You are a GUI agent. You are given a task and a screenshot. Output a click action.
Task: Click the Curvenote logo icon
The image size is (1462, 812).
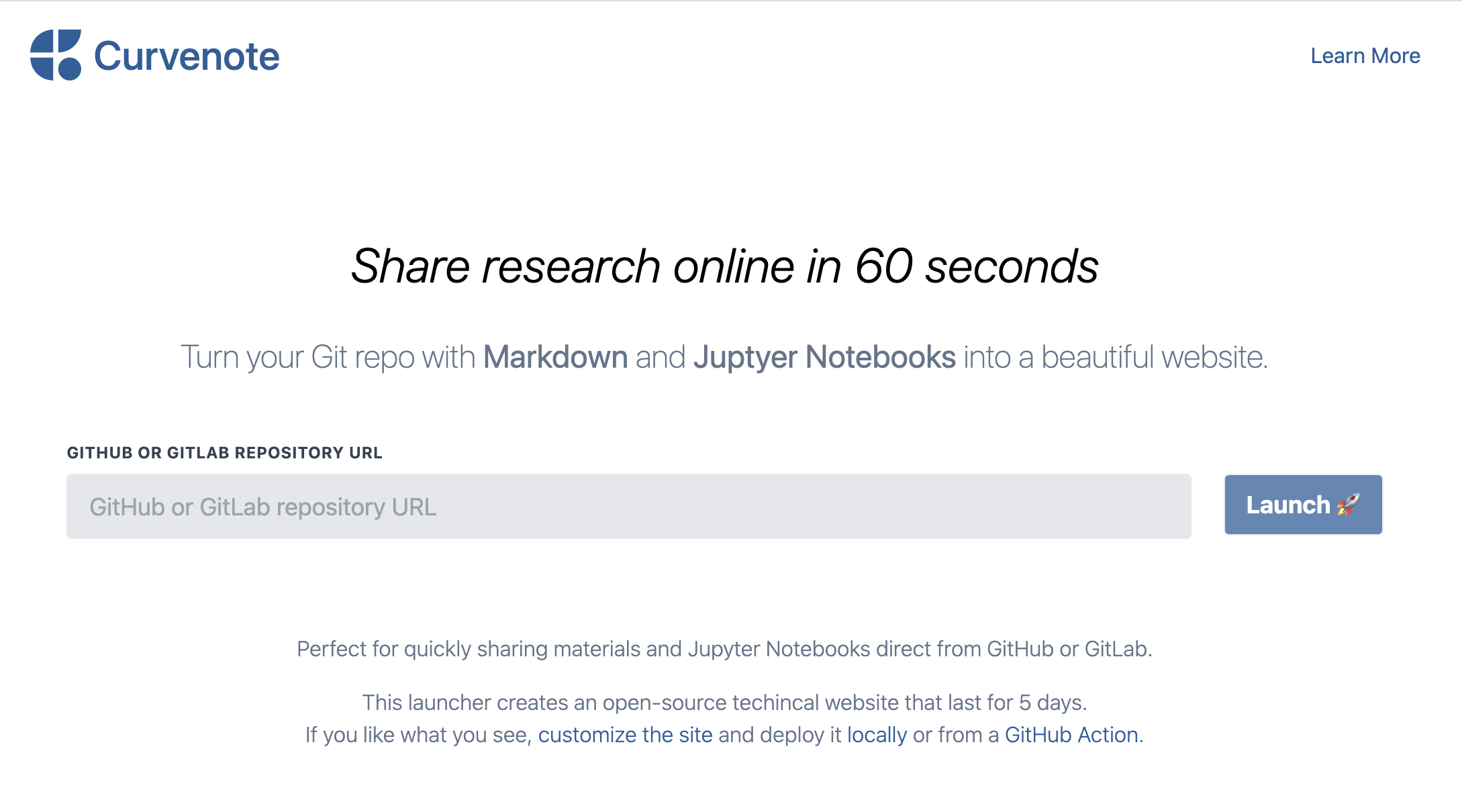56,55
